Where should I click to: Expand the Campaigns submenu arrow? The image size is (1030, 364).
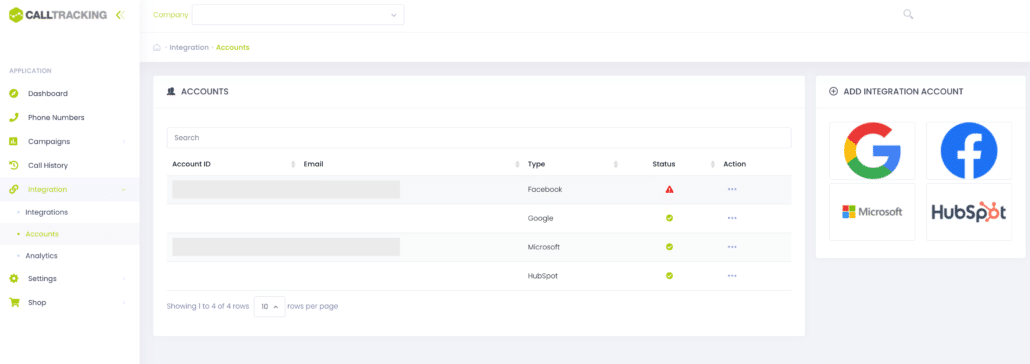[124, 141]
